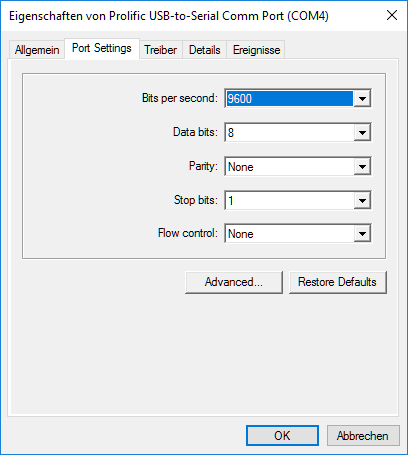Open the Advanced... settings button

(234, 282)
